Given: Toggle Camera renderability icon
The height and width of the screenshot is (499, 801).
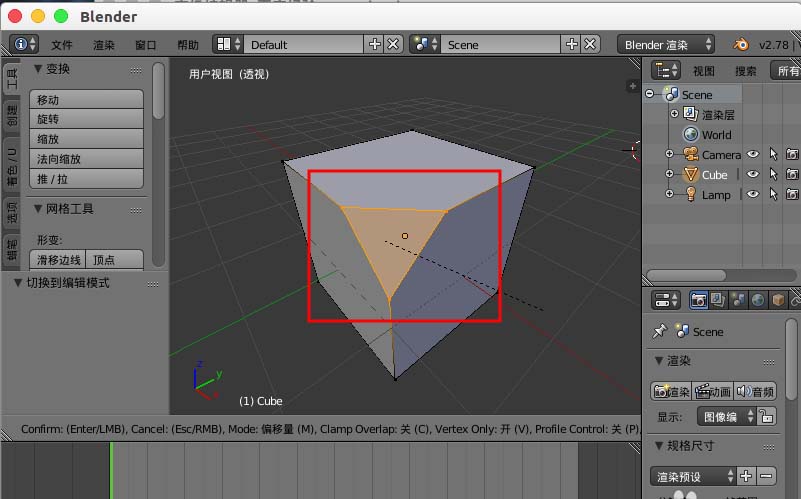Looking at the screenshot, I should pos(792,154).
